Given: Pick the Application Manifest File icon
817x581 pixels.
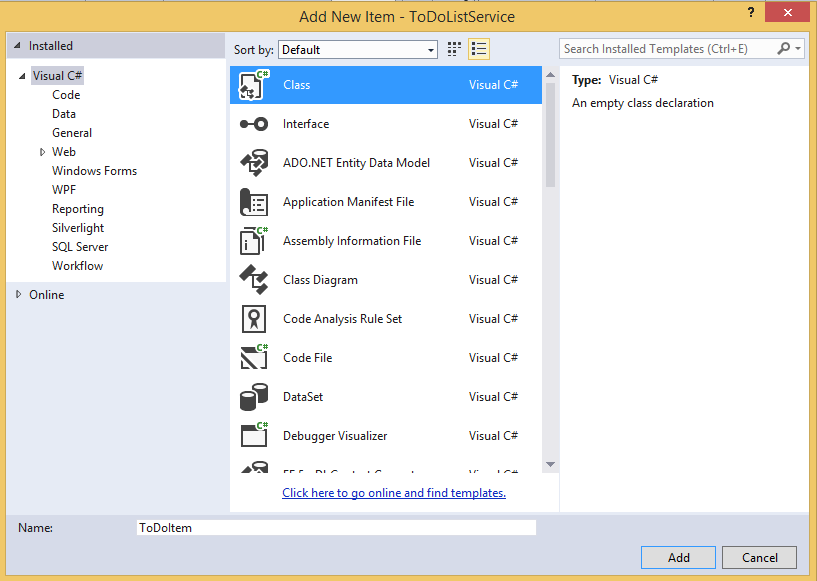Looking at the screenshot, I should pyautogui.click(x=254, y=202).
